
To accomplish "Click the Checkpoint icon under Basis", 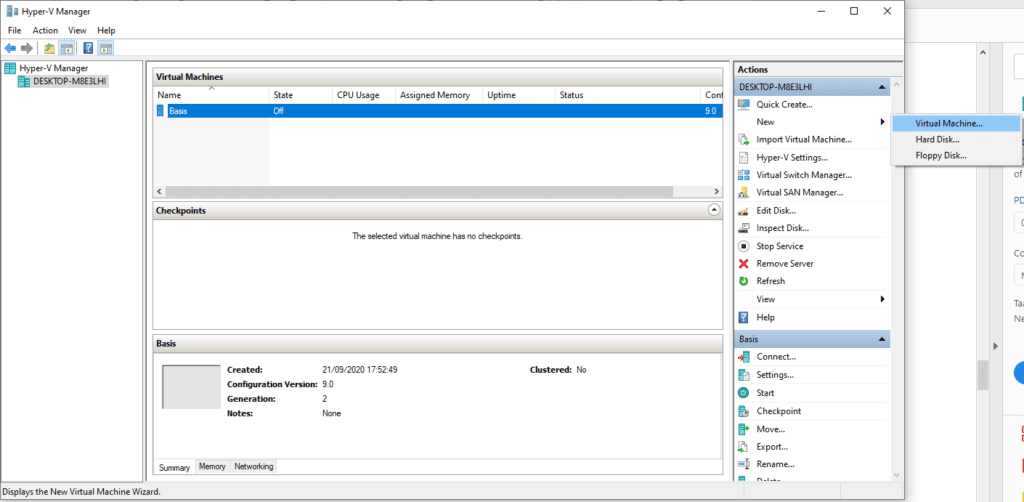I will (x=743, y=411).
